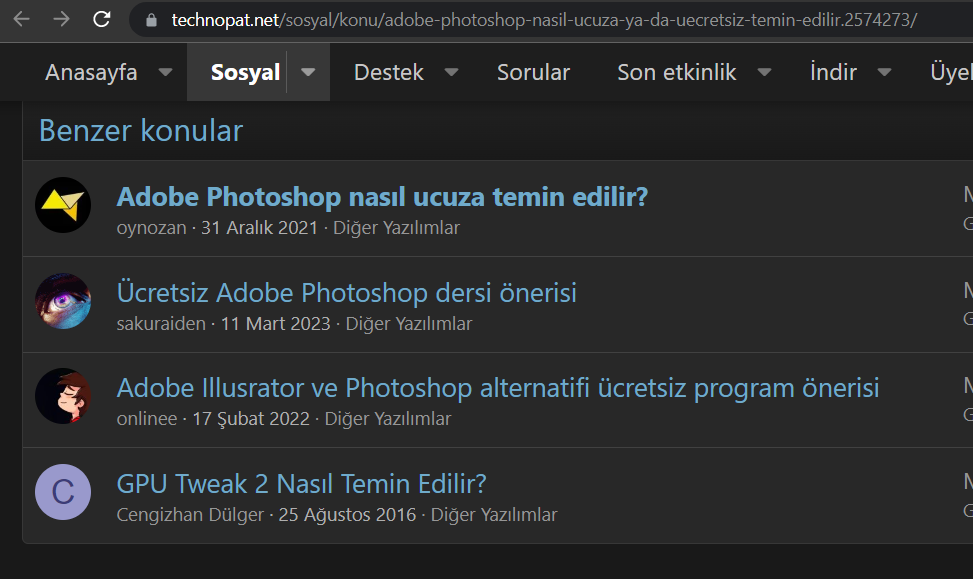Expand the Son etkinlik dropdown arrow
973x579 pixels.
click(764, 72)
